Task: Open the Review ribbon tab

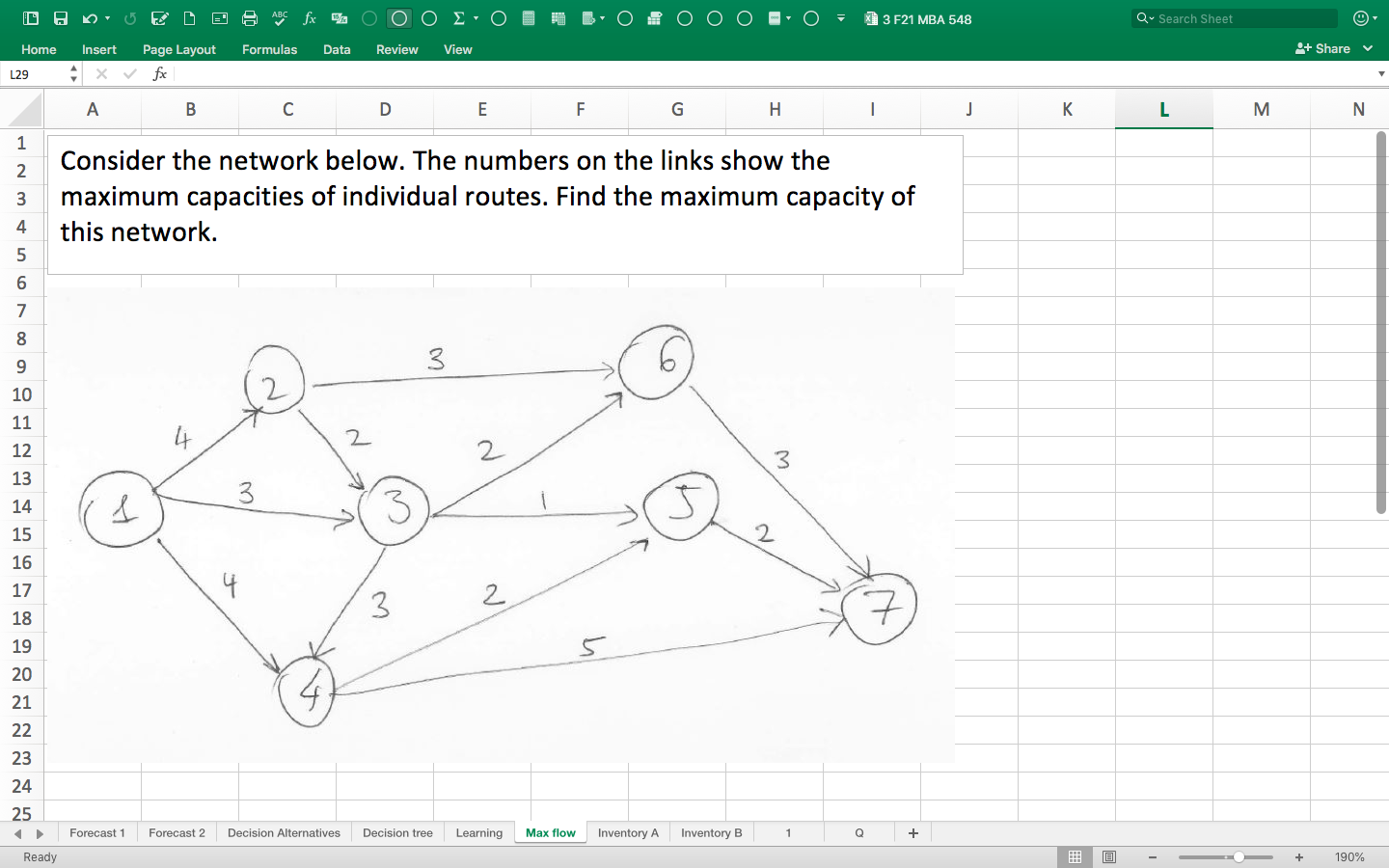Action: pyautogui.click(x=397, y=49)
